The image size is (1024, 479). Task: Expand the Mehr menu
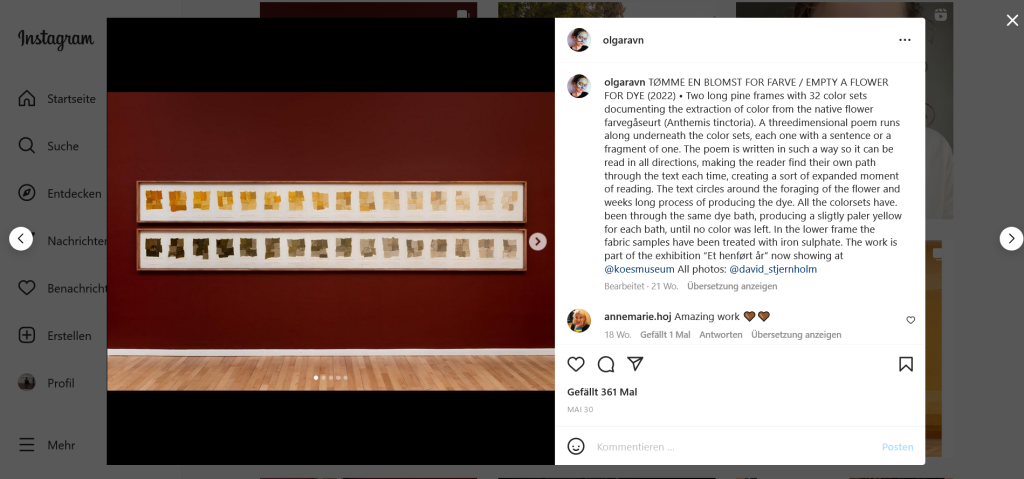46,445
